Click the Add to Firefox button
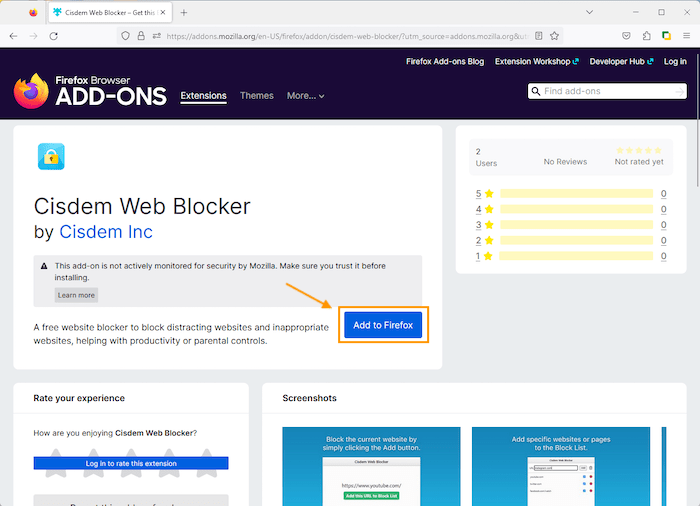 (383, 325)
